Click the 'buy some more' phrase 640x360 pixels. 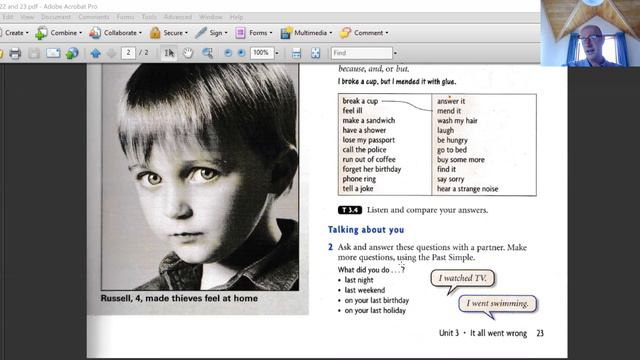coord(461,160)
